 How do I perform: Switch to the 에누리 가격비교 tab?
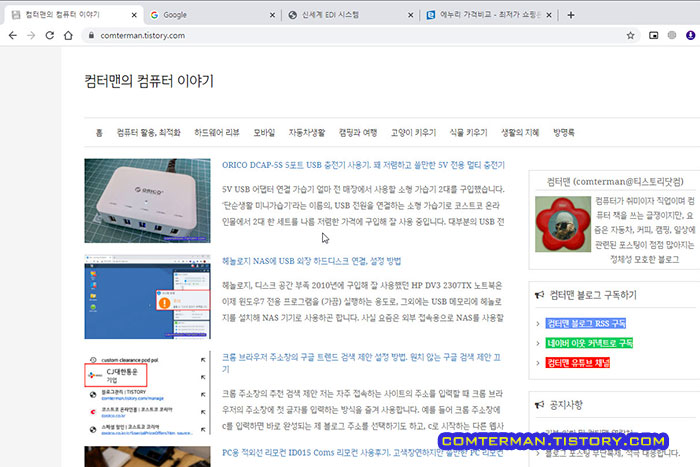click(x=489, y=15)
